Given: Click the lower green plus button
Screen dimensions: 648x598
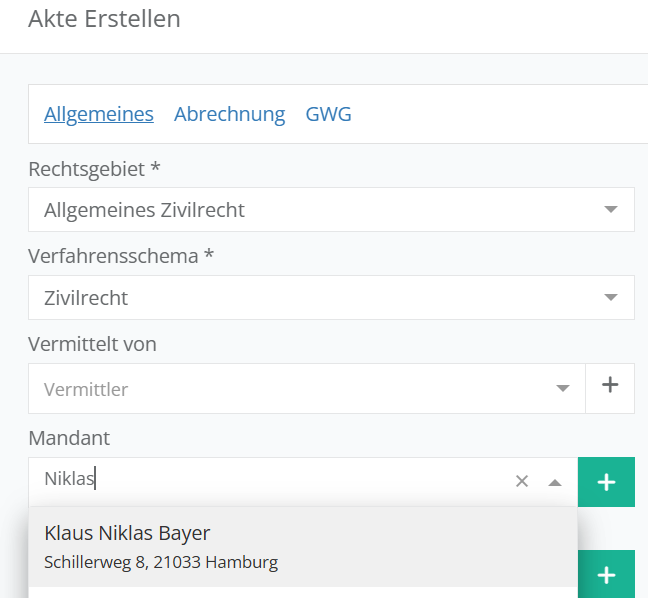Looking at the screenshot, I should 606,575.
